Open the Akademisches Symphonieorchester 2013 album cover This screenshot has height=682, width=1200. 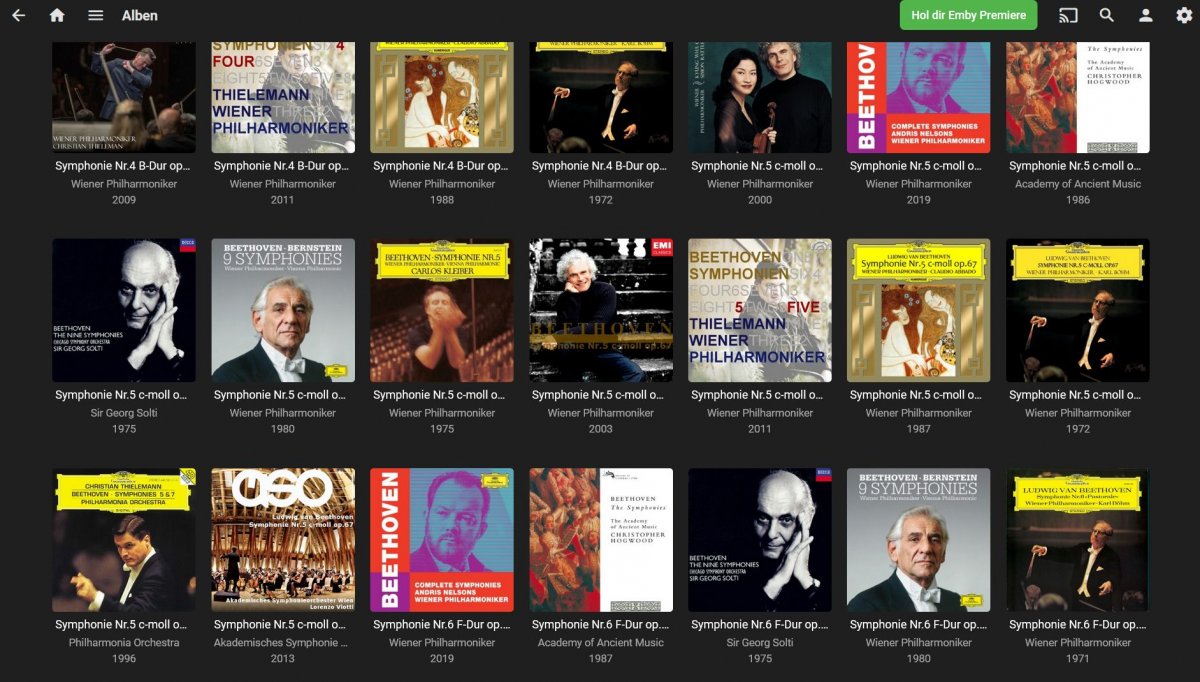click(x=283, y=540)
